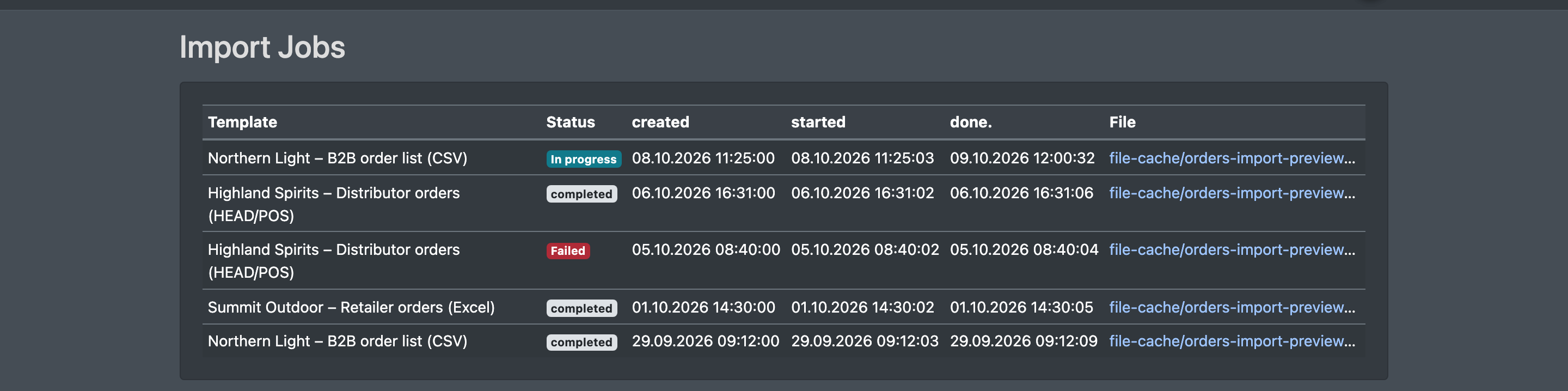Click the File column header
Image resolution: width=1568 pixels, height=391 pixels.
click(1123, 123)
